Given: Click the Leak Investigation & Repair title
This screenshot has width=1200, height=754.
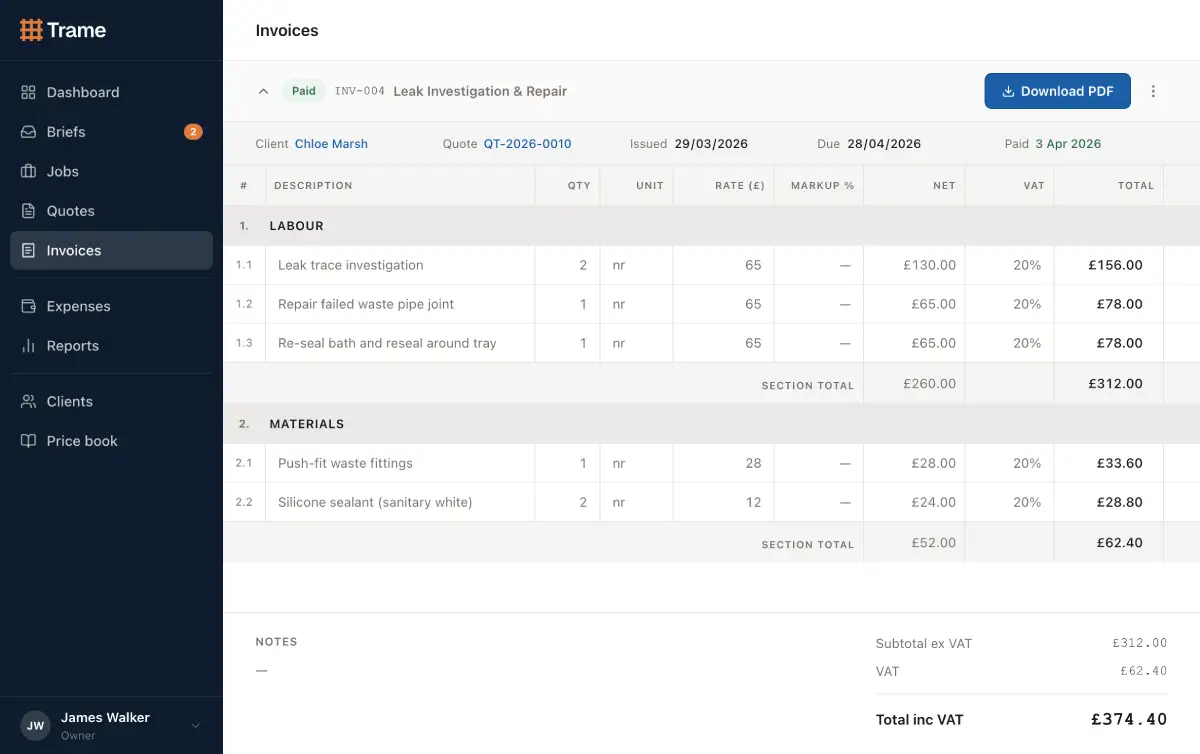Looking at the screenshot, I should 480,91.
